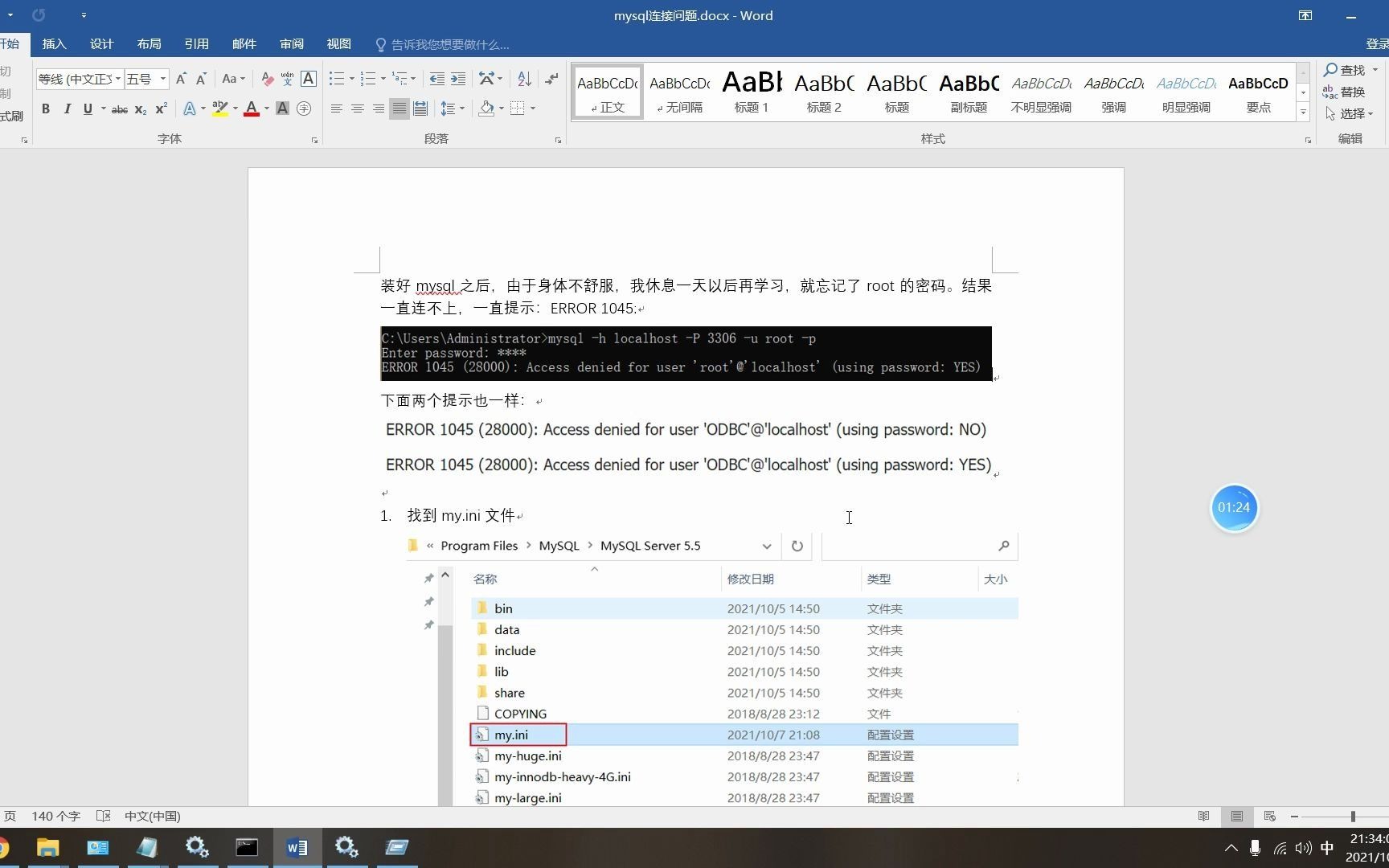Clear all formatting
Image resolution: width=1389 pixels, height=868 pixels.
click(x=267, y=79)
